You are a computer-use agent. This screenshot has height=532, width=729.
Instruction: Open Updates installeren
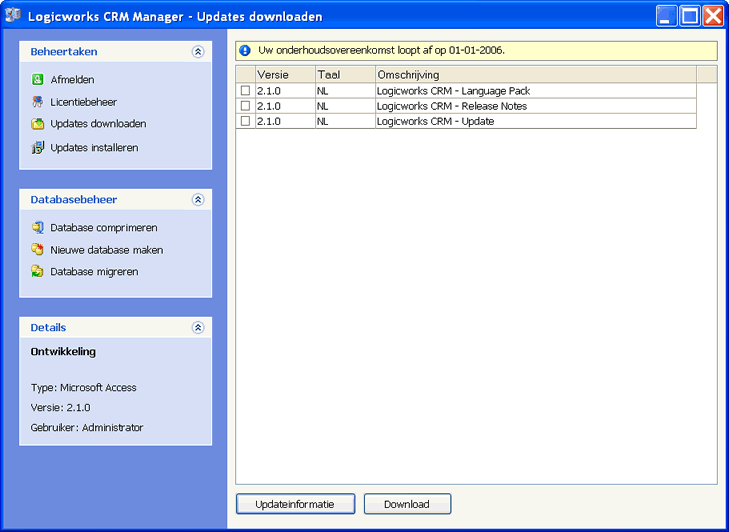click(94, 148)
